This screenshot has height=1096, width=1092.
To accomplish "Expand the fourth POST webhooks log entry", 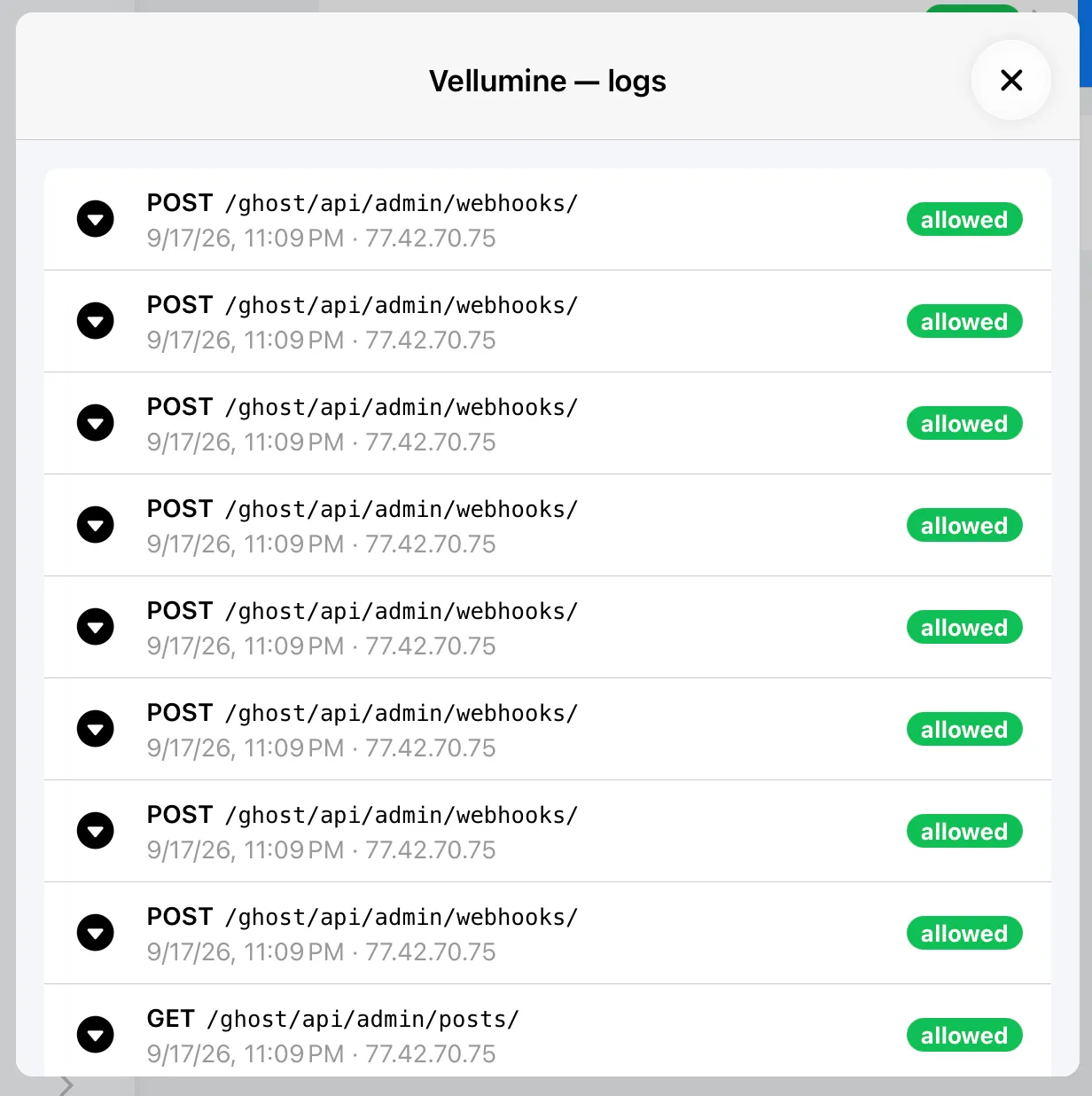I will tap(95, 525).
